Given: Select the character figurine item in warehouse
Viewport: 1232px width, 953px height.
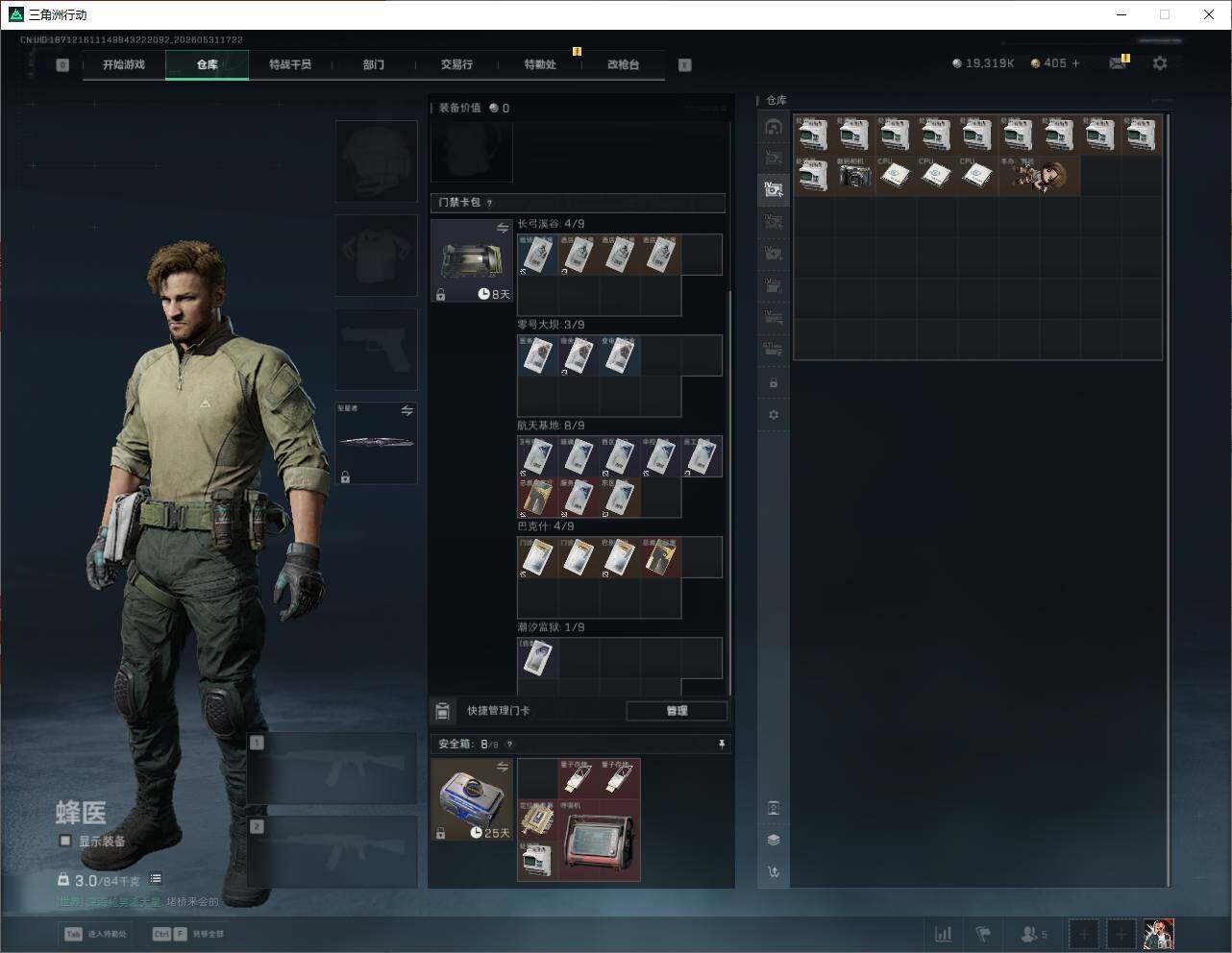Looking at the screenshot, I should (1039, 176).
